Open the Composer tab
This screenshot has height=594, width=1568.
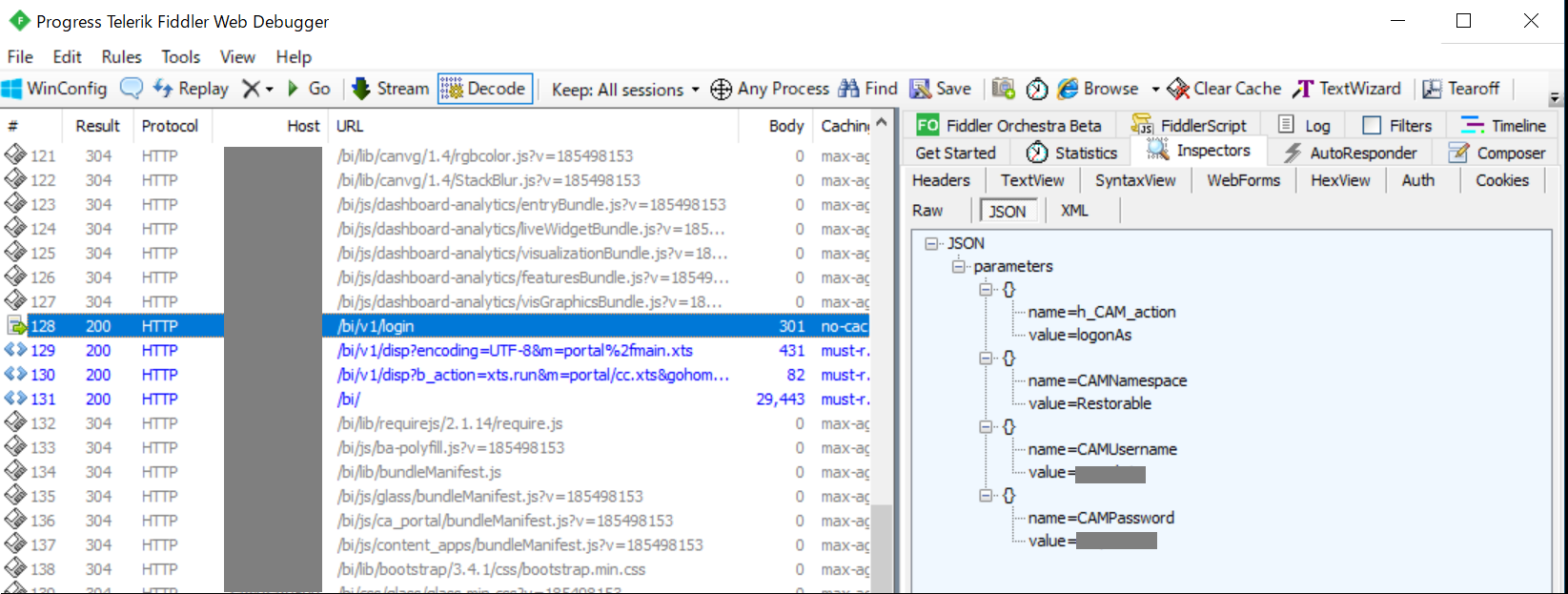pos(1497,153)
